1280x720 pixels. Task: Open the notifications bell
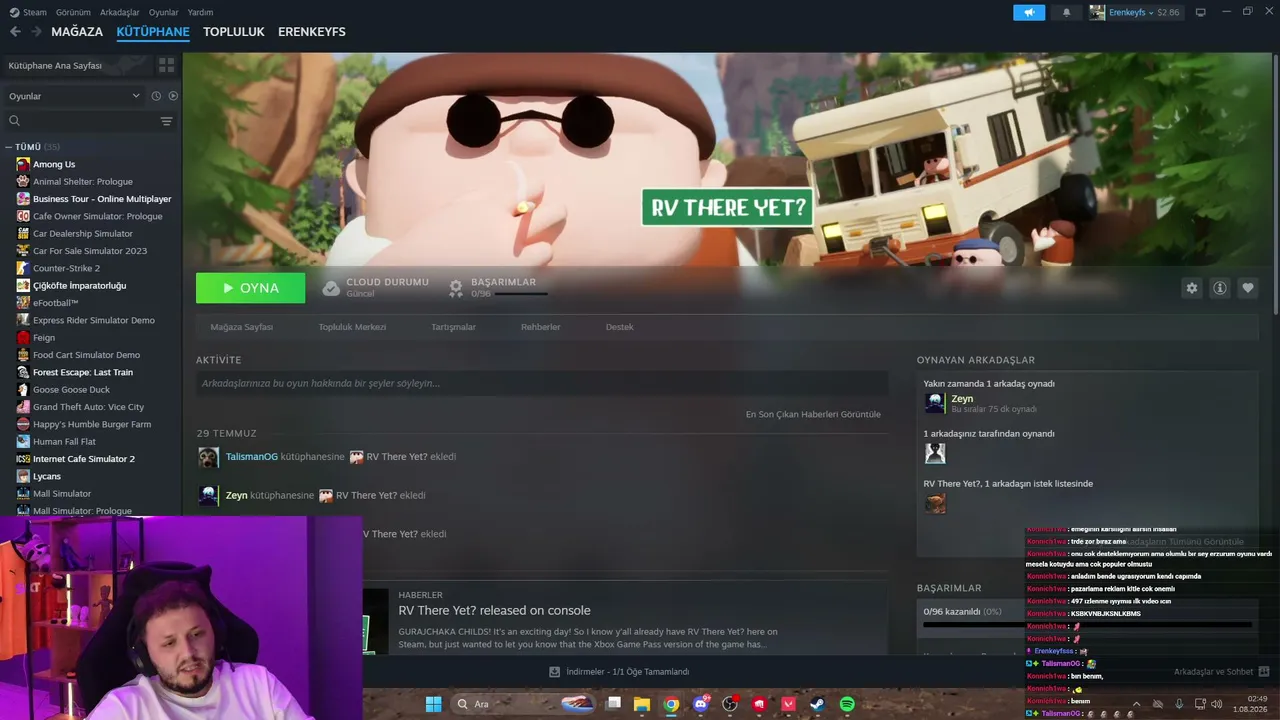[1066, 12]
